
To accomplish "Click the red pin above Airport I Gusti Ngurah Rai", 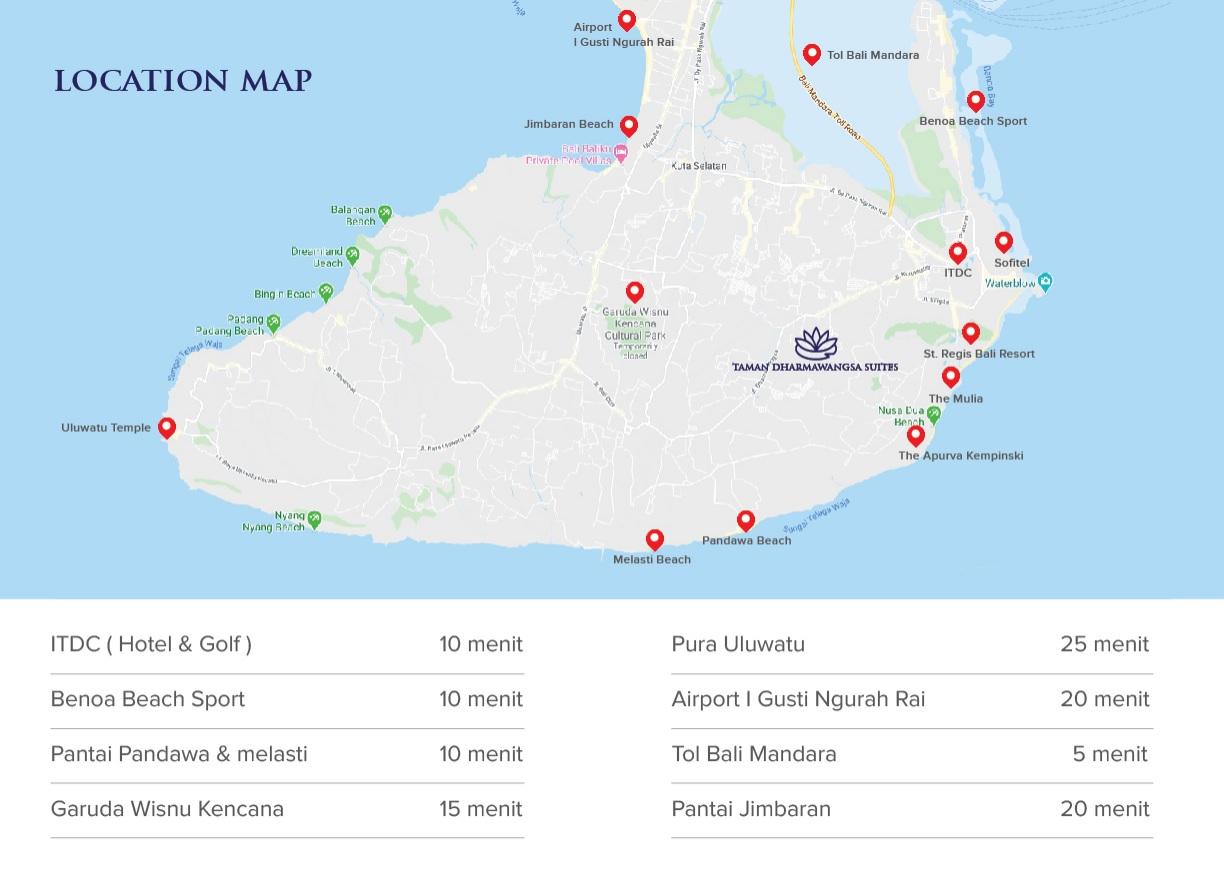I will 627,20.
